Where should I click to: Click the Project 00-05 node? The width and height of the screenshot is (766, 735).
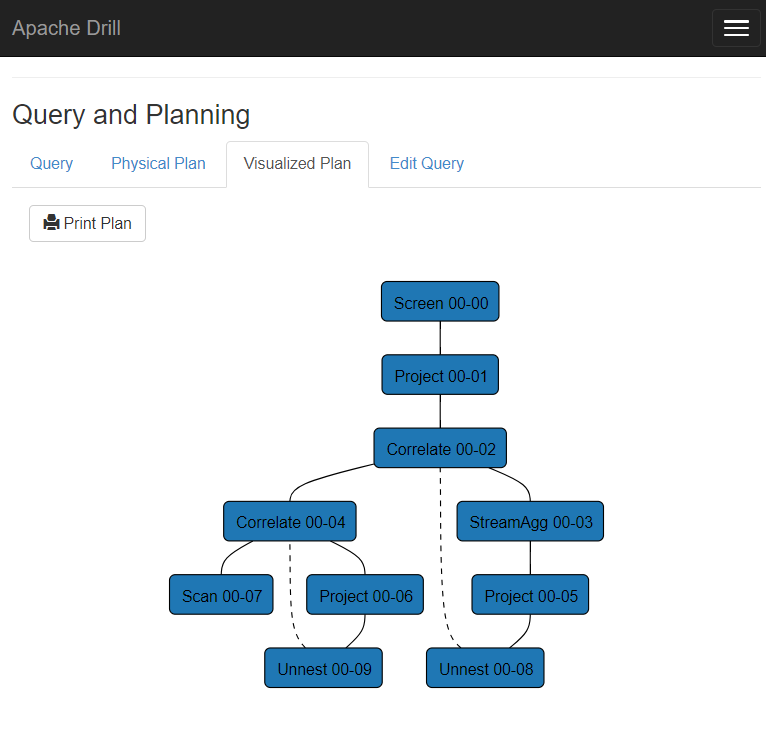coord(530,596)
